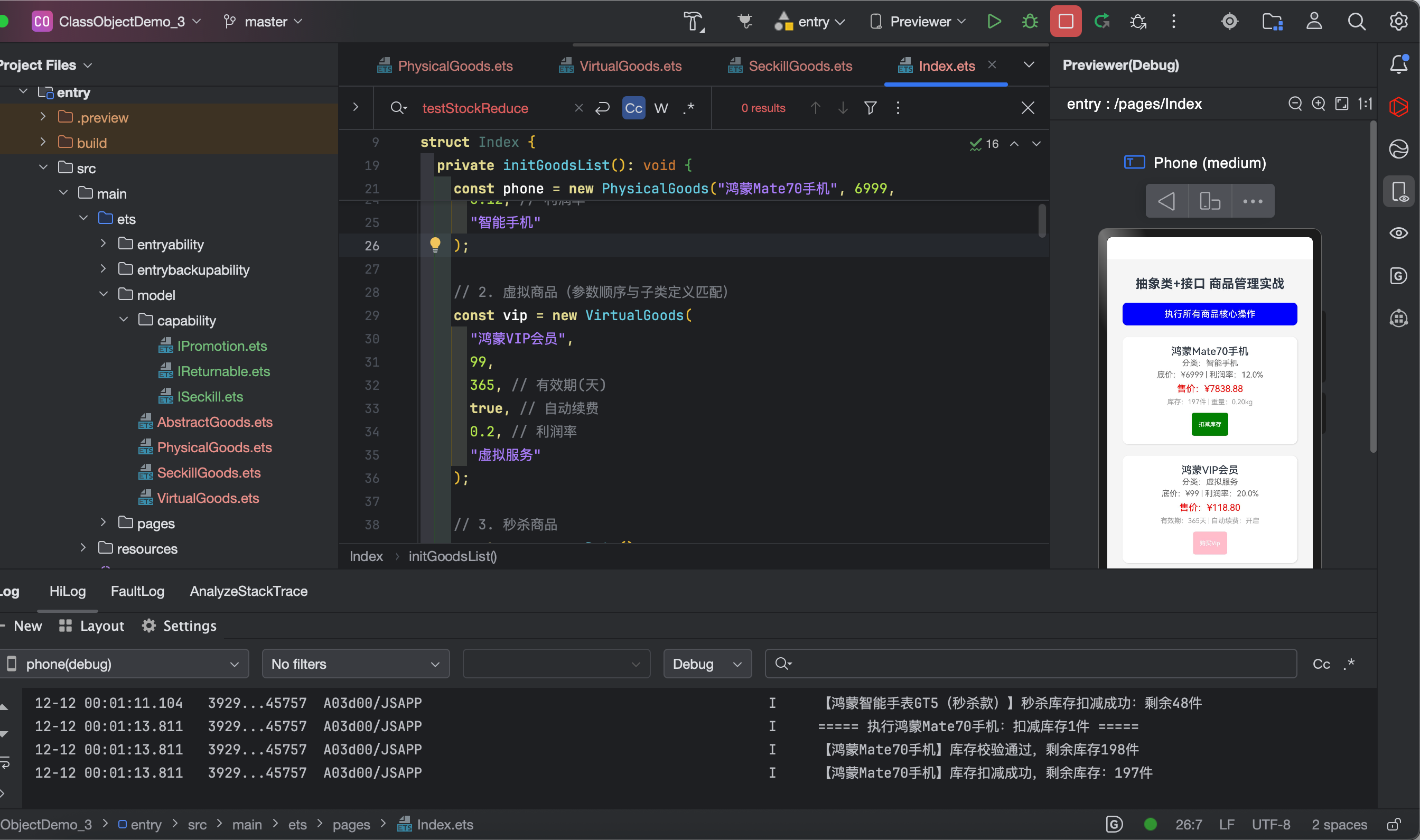This screenshot has height=840, width=1420.
Task: Click the log Settings button
Action: click(180, 626)
